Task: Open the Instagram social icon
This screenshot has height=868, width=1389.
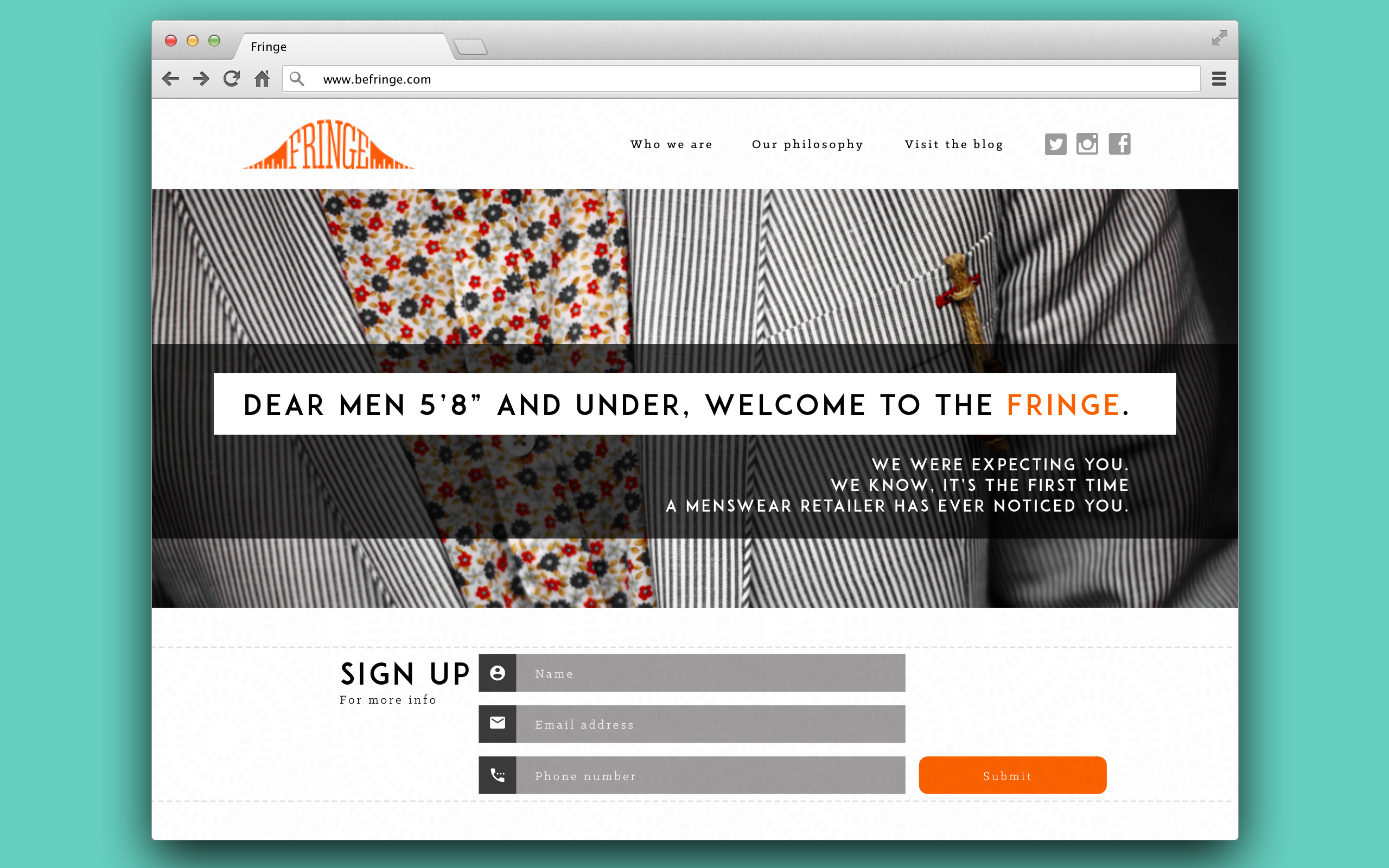Action: coord(1087,144)
